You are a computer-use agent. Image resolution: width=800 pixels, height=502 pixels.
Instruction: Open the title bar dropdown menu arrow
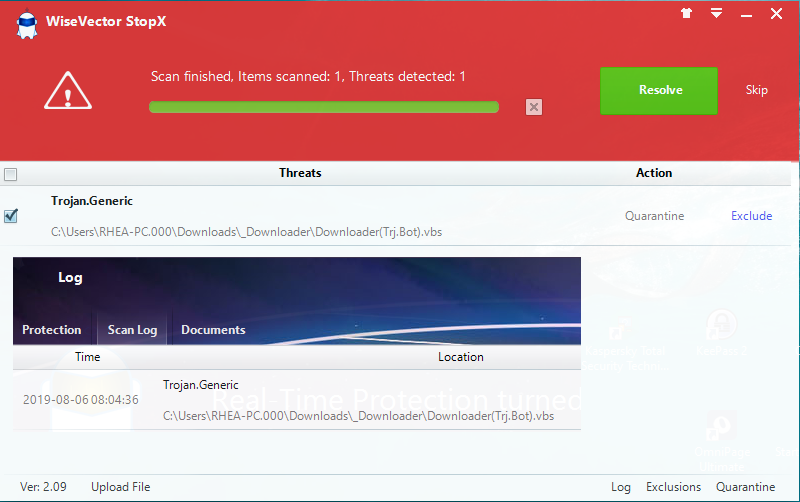click(x=716, y=13)
